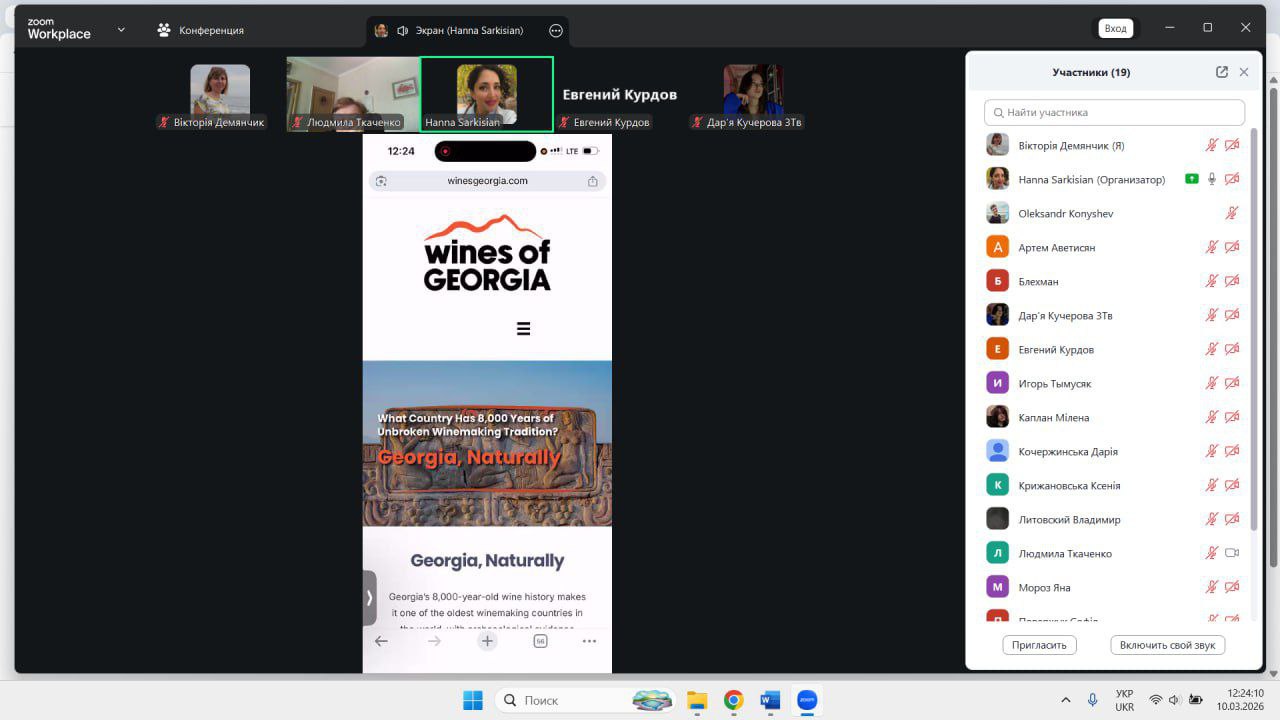
Task: Toggle Людмила Ткаченко's camera icon in list
Action: 1232,553
